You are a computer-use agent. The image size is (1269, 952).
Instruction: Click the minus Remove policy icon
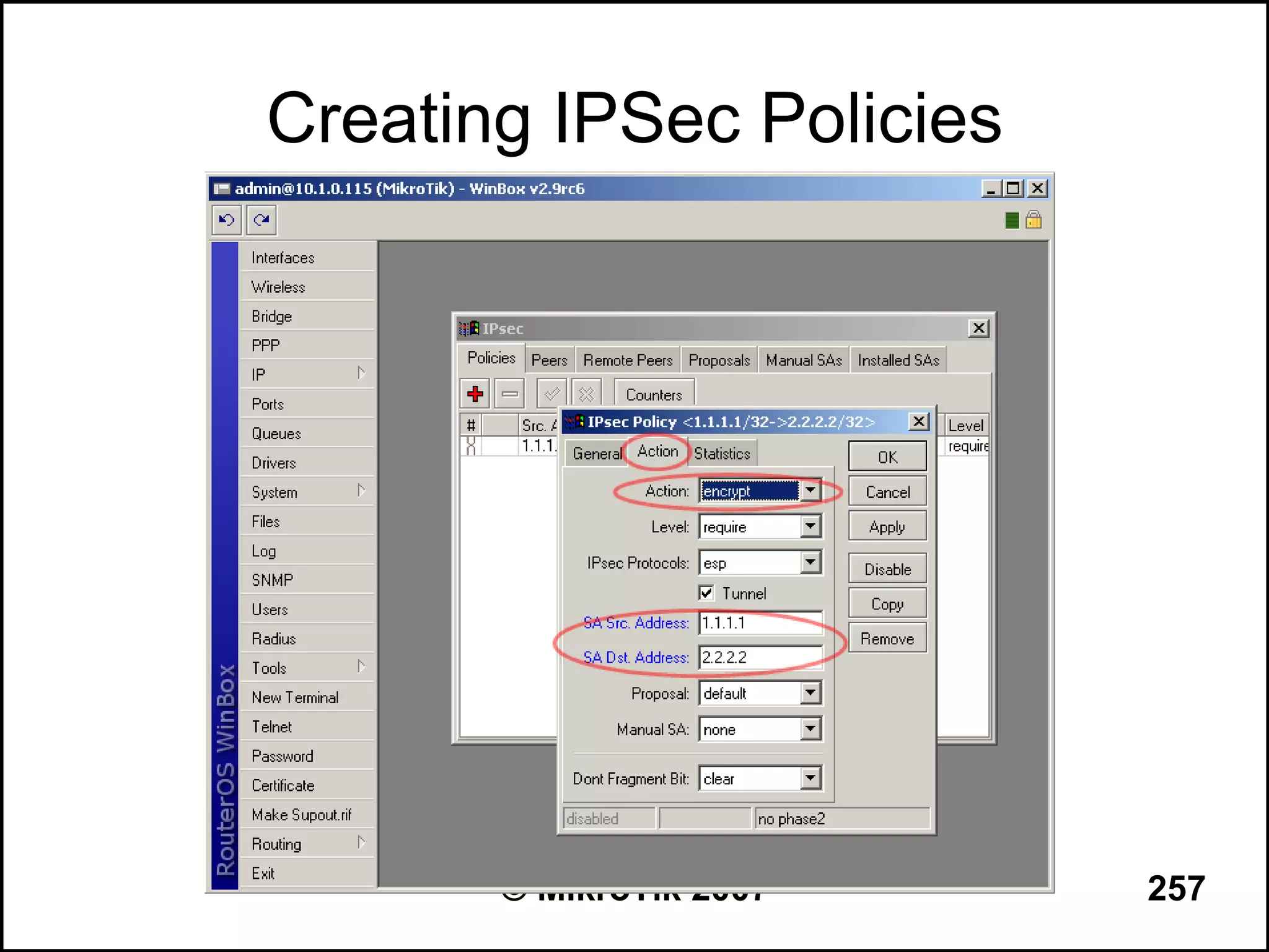pyautogui.click(x=510, y=393)
